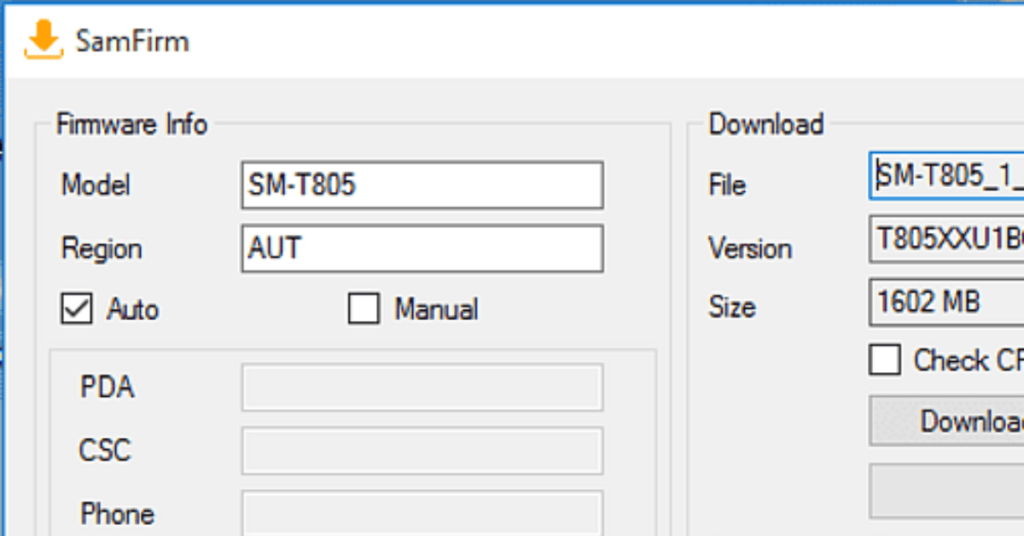This screenshot has width=1024, height=536.
Task: Click the empty CSC field
Action: click(422, 451)
